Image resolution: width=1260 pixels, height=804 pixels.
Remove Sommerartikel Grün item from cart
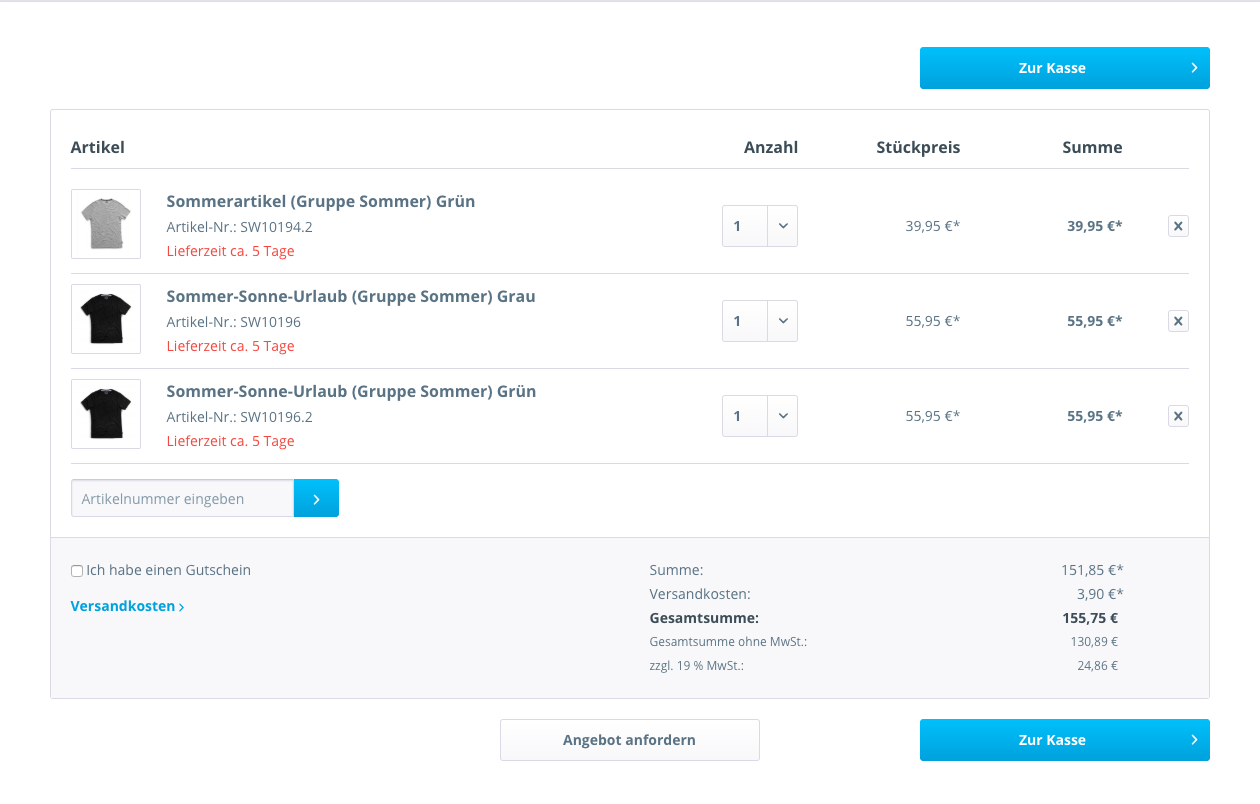[x=1178, y=226]
